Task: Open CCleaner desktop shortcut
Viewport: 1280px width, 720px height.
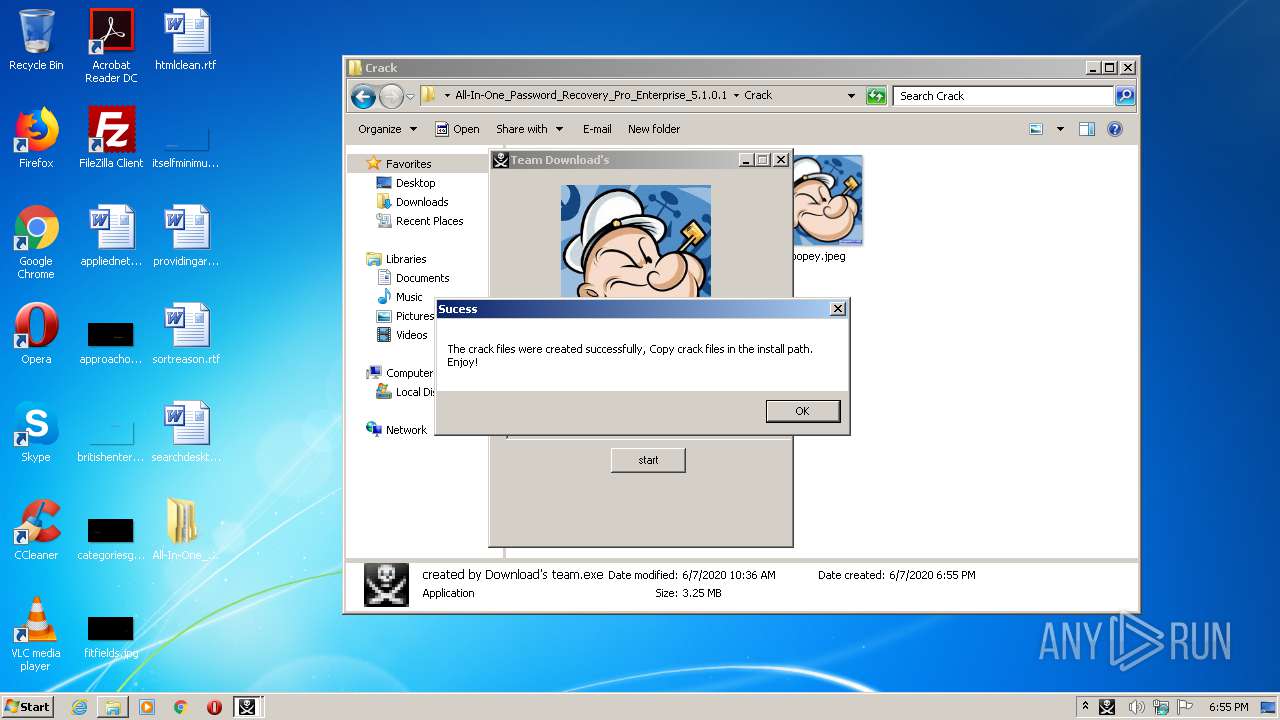Action: tap(36, 530)
